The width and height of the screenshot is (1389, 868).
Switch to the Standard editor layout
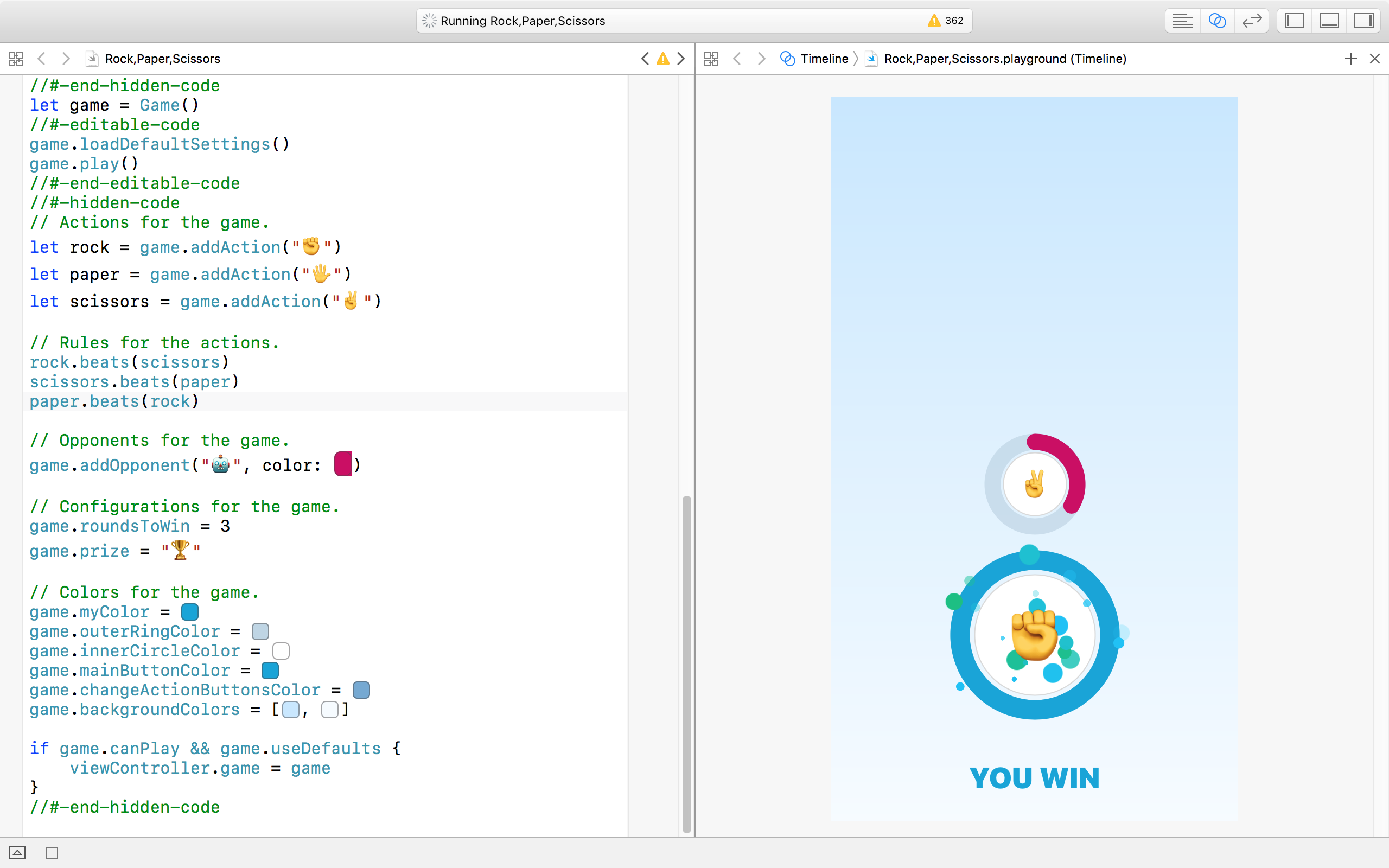click(x=1182, y=21)
